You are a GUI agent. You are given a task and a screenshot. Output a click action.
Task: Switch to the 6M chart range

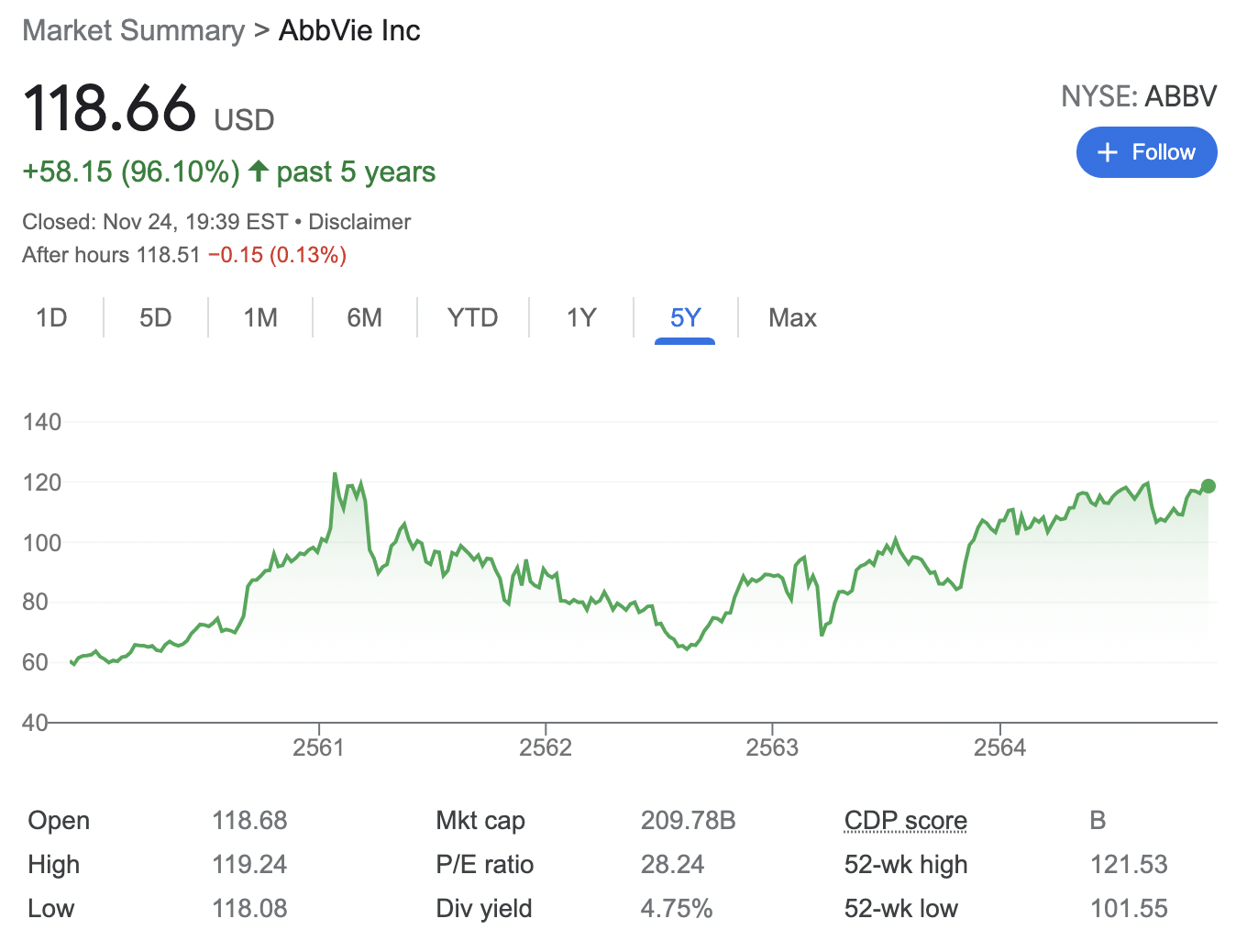pos(365,317)
